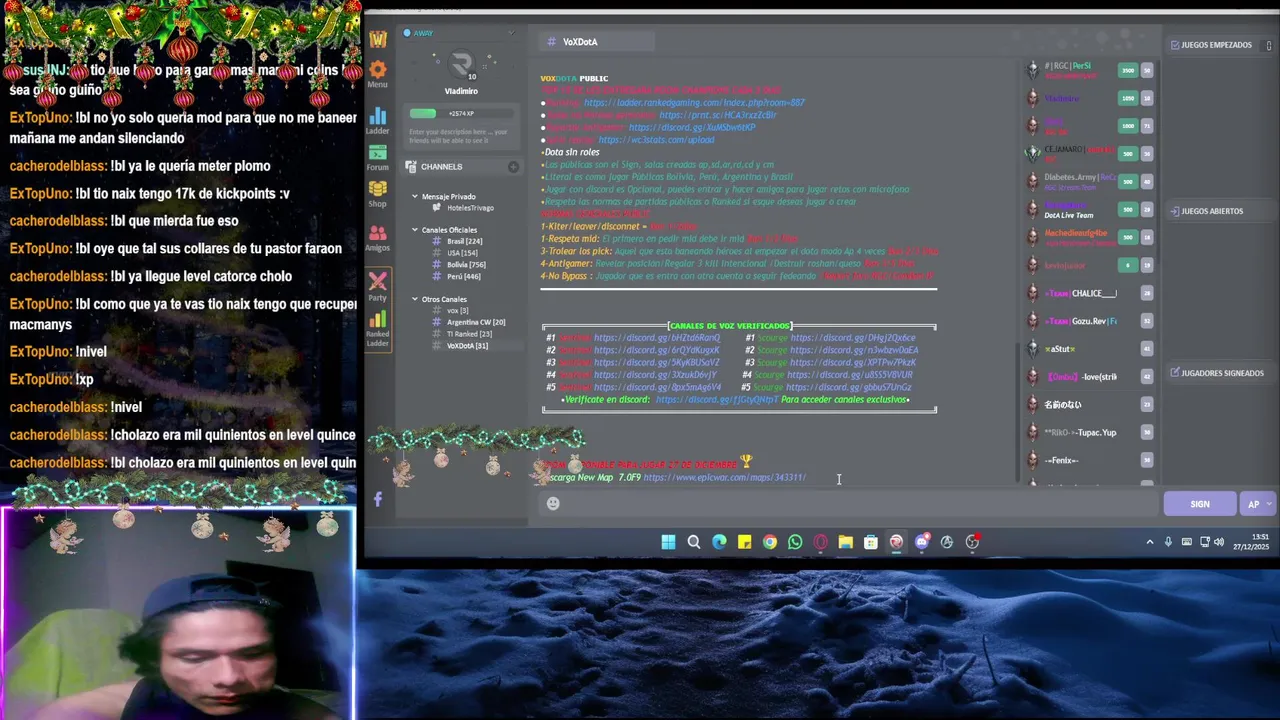Click the profile description field
The height and width of the screenshot is (720, 1280).
[459, 135]
